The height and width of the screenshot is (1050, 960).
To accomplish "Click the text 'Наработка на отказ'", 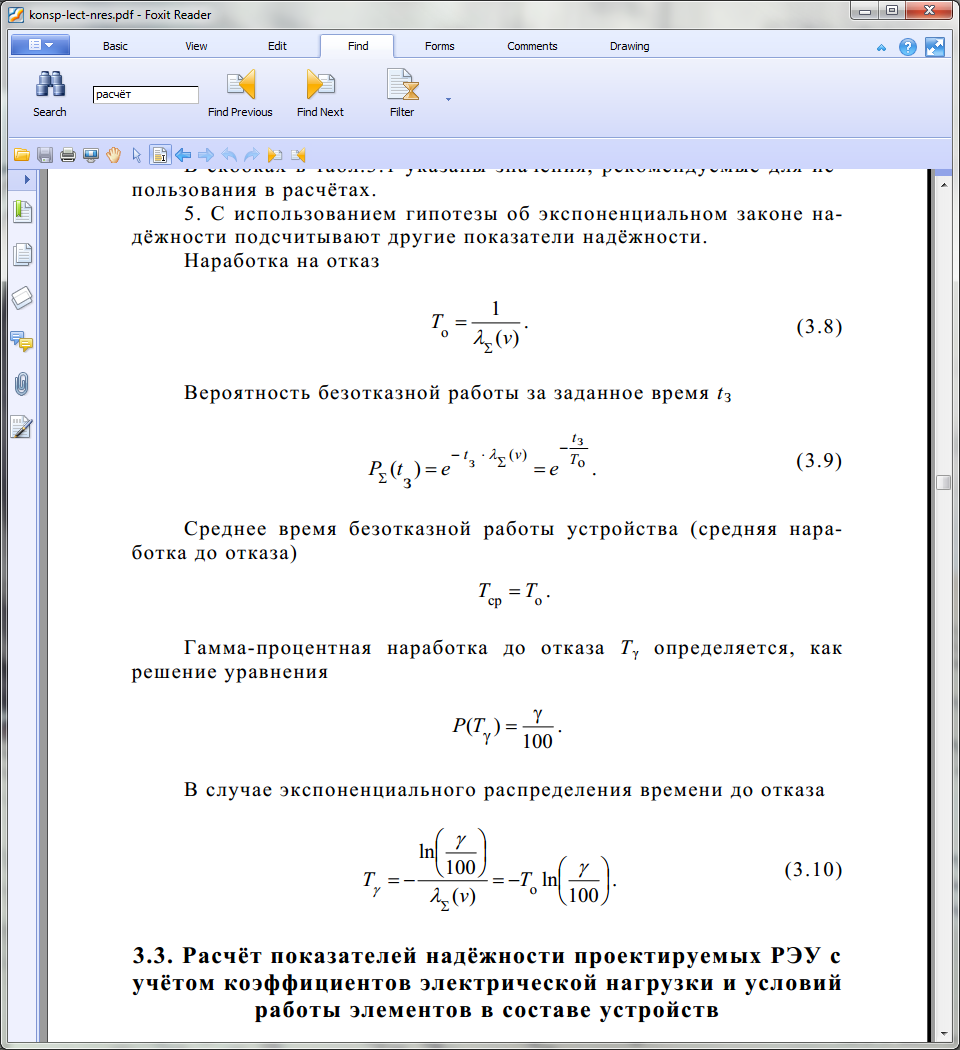I will [282, 260].
